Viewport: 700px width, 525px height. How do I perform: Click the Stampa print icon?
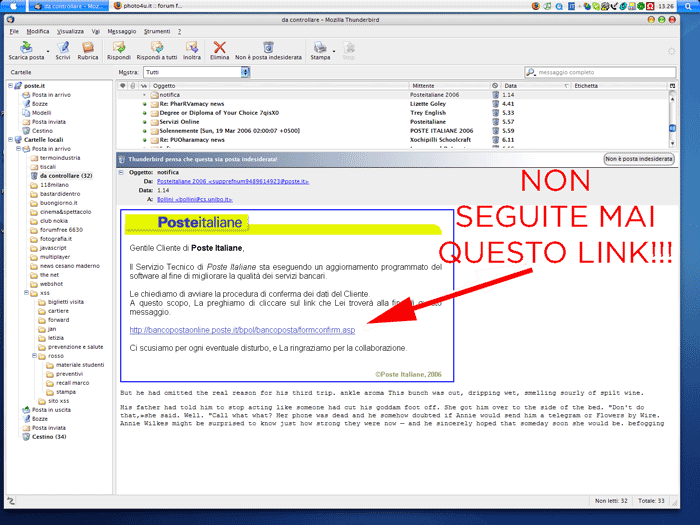pos(320,47)
